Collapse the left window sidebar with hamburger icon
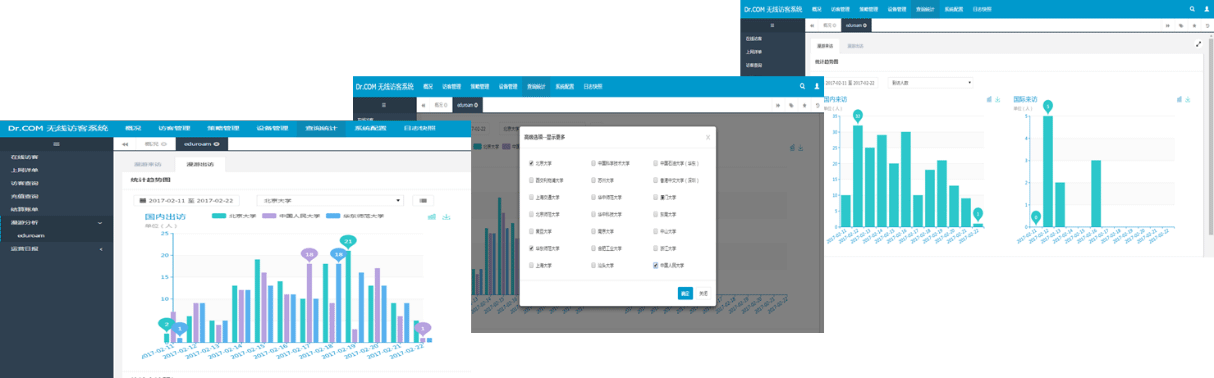 click(56, 144)
